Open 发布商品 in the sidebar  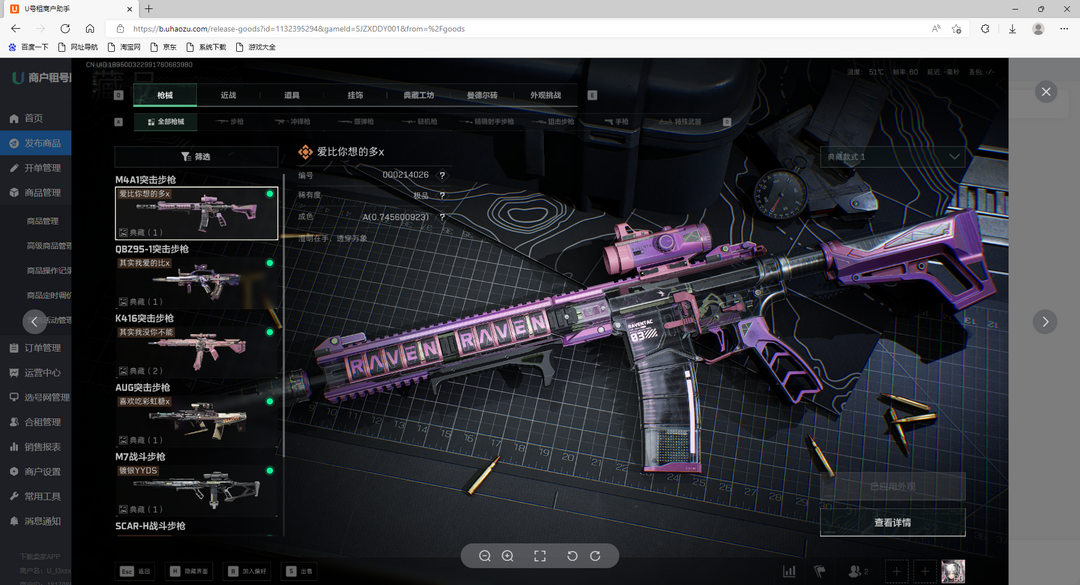(x=43, y=143)
